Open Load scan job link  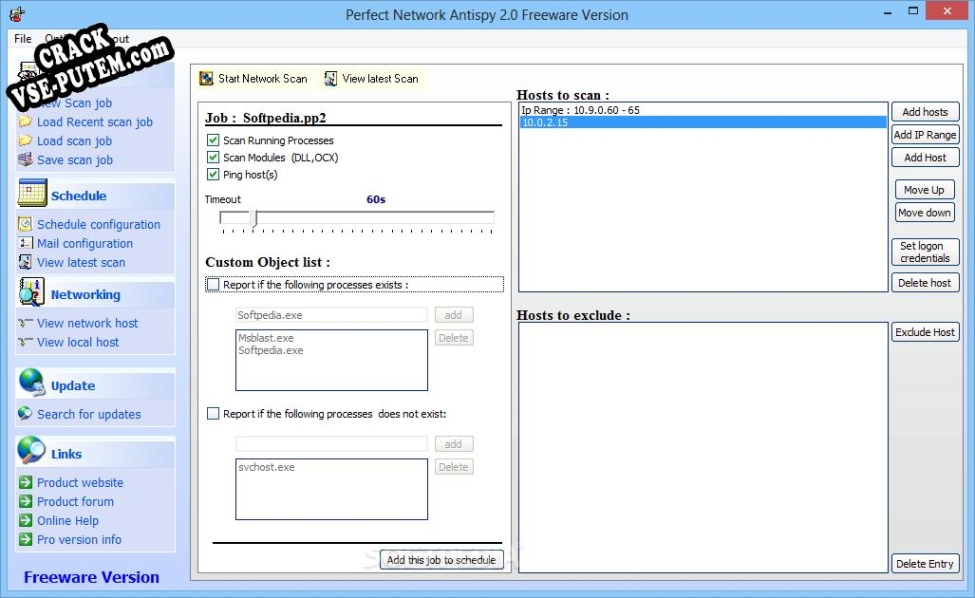(x=74, y=141)
